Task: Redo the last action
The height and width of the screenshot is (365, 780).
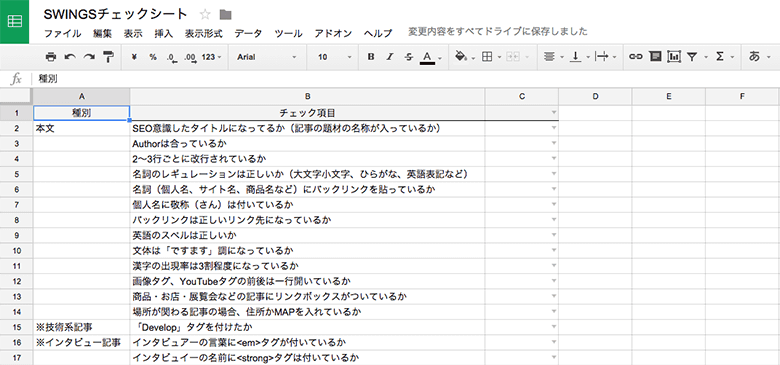Action: [x=89, y=57]
